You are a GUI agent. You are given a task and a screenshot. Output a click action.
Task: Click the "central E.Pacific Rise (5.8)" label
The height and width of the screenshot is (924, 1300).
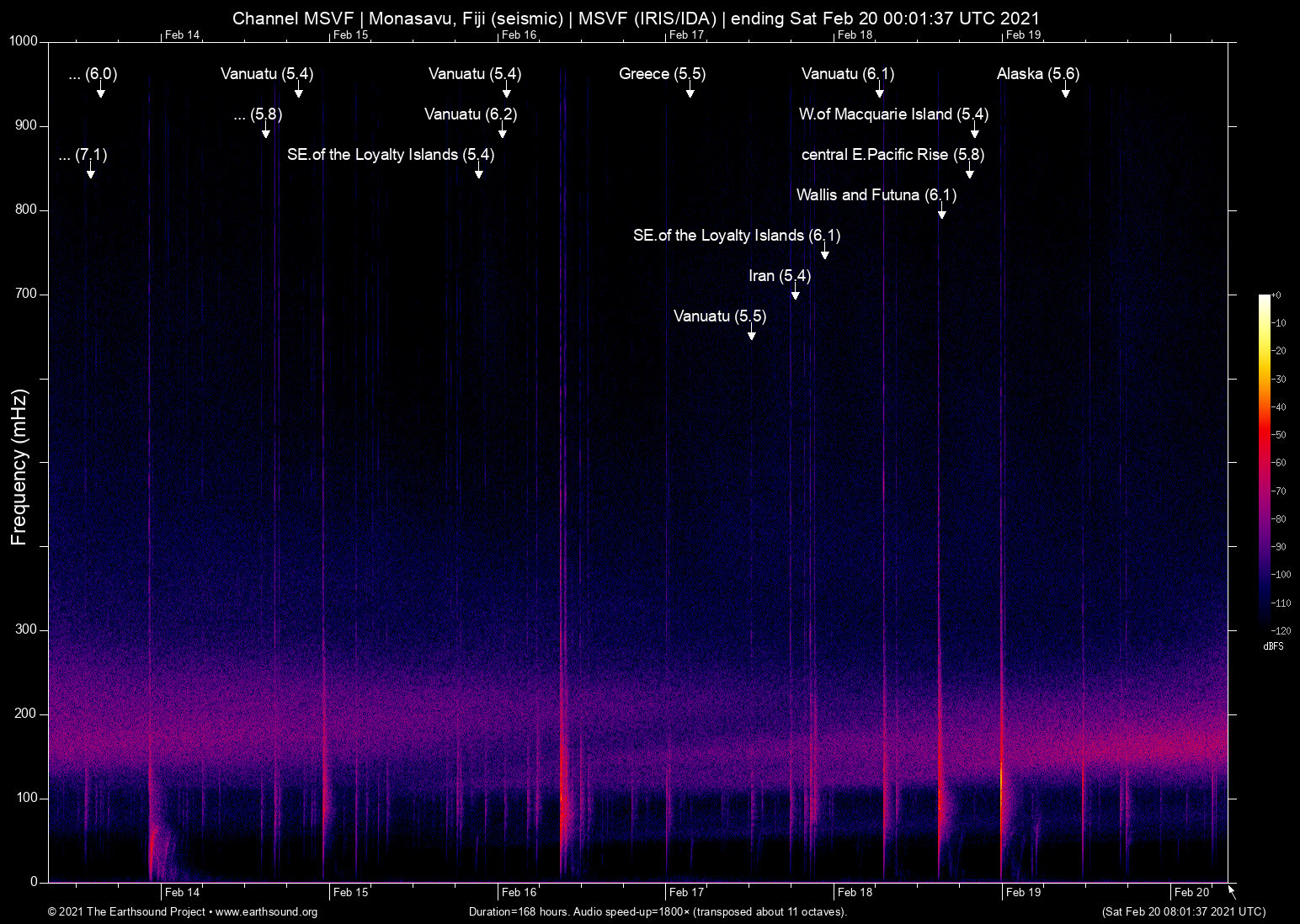[x=892, y=155]
